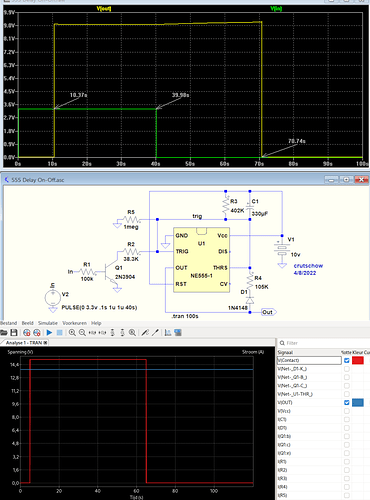Viewport: 370px width, 500px height.
Task: Uncheck the V(Contact) signal checkbox
Action: click(x=347, y=360)
